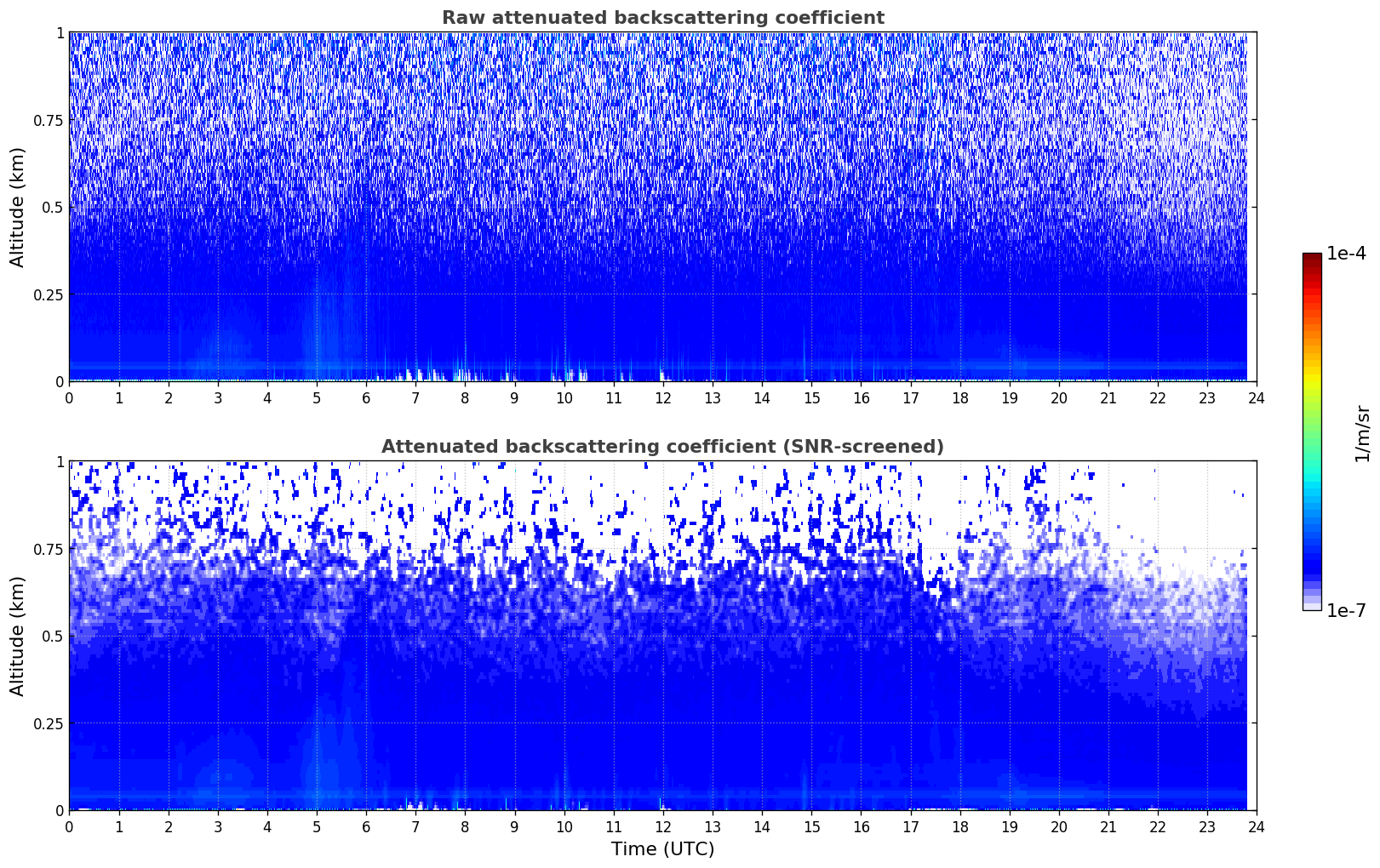Click the upper plot's '15' time tick
Screen dimensions: 1380x868
[811, 397]
